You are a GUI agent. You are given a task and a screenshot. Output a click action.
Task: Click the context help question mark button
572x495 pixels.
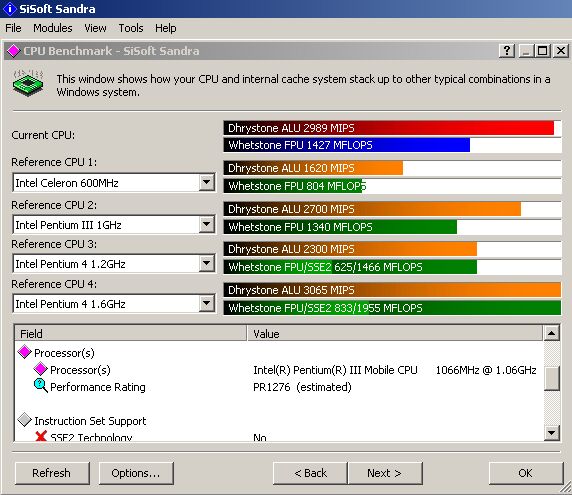pyautogui.click(x=507, y=51)
